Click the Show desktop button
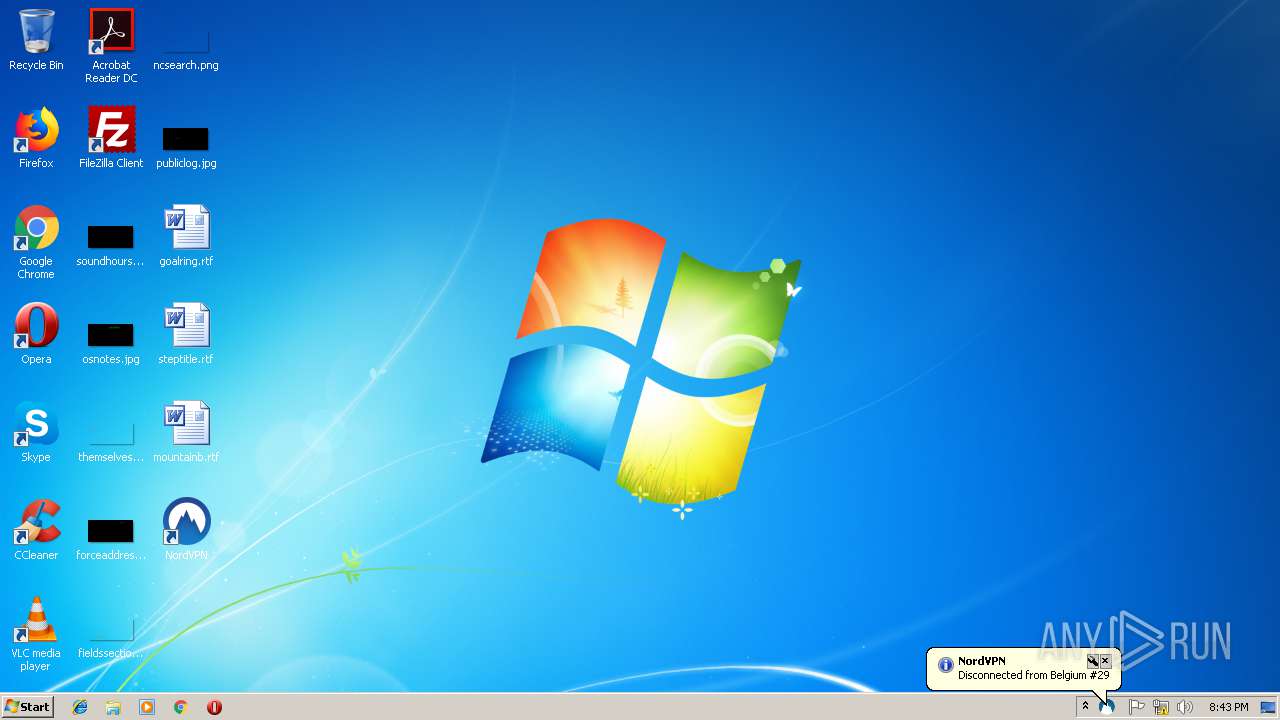 1268,707
